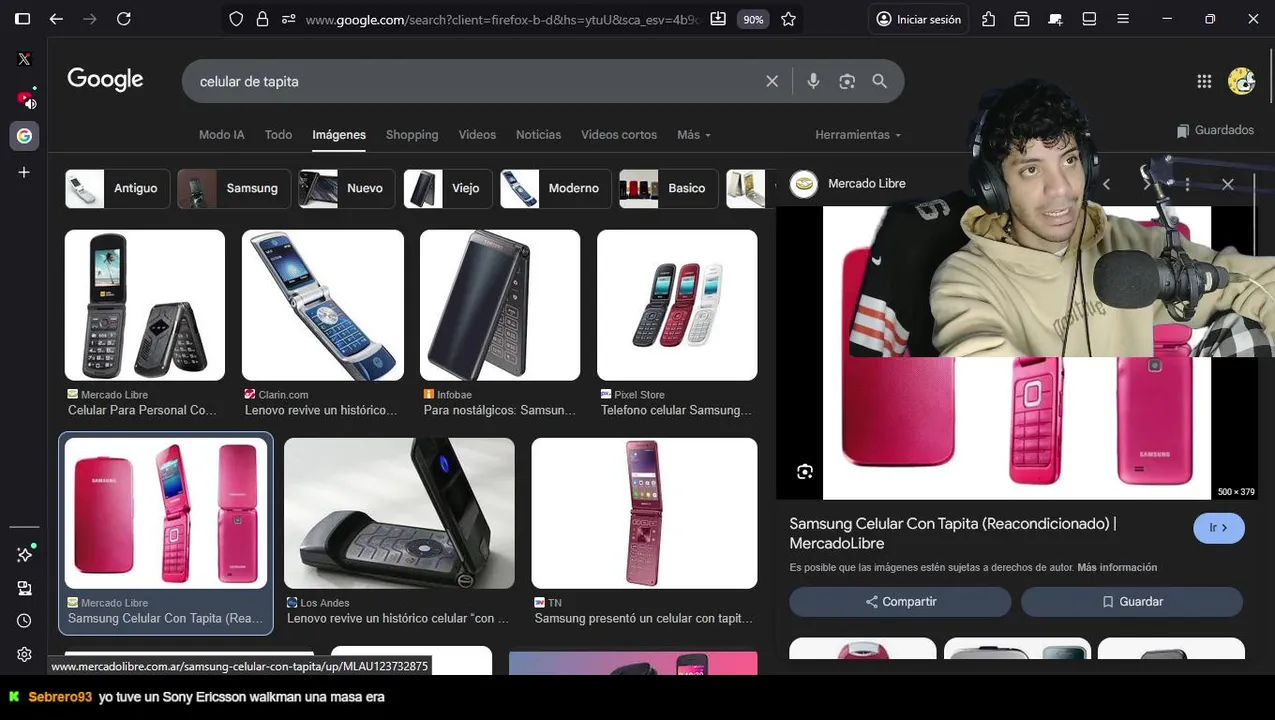Click the Compartir share button

pos(900,602)
